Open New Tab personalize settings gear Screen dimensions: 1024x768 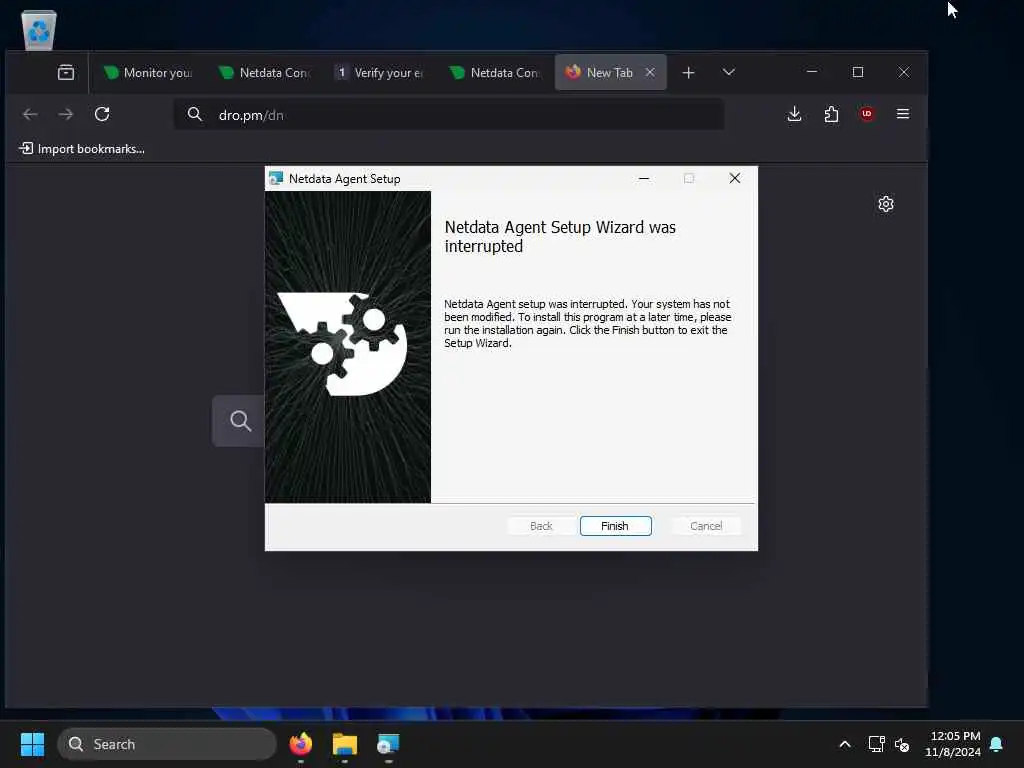tap(886, 204)
